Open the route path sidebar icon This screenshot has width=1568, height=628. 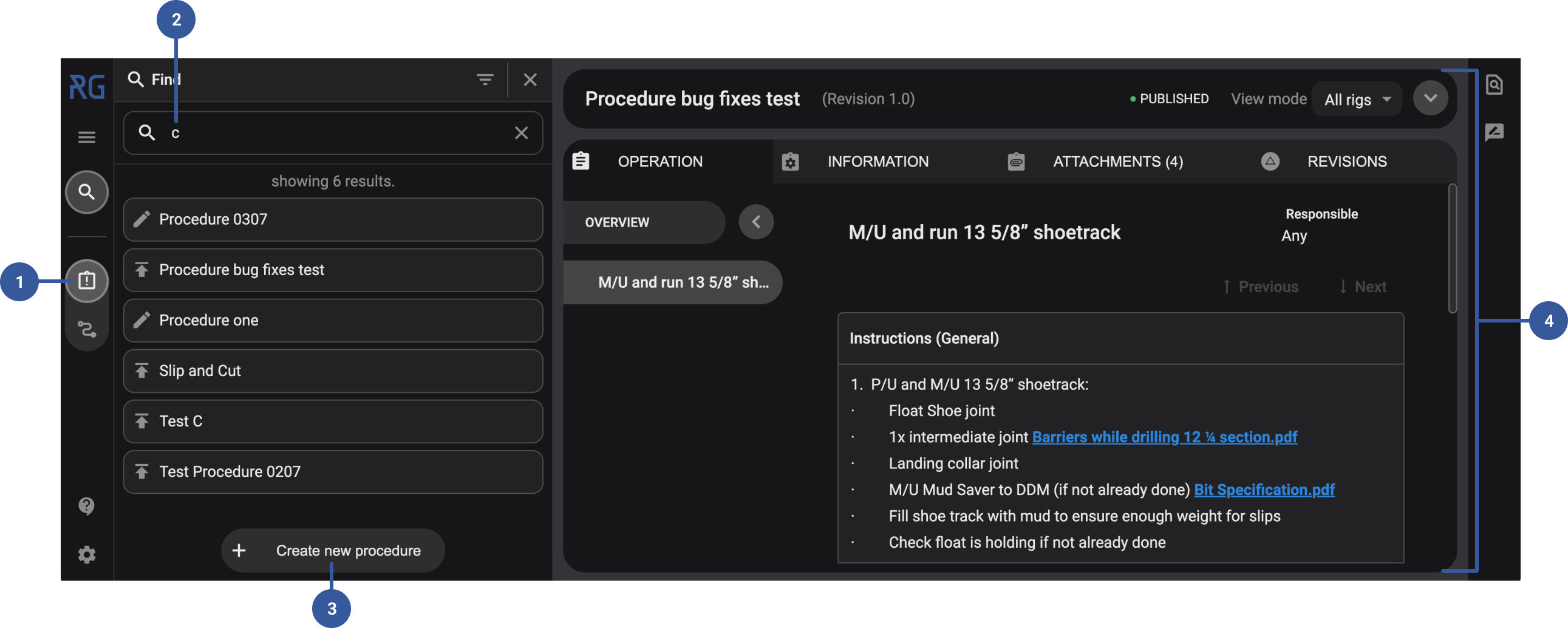86,329
